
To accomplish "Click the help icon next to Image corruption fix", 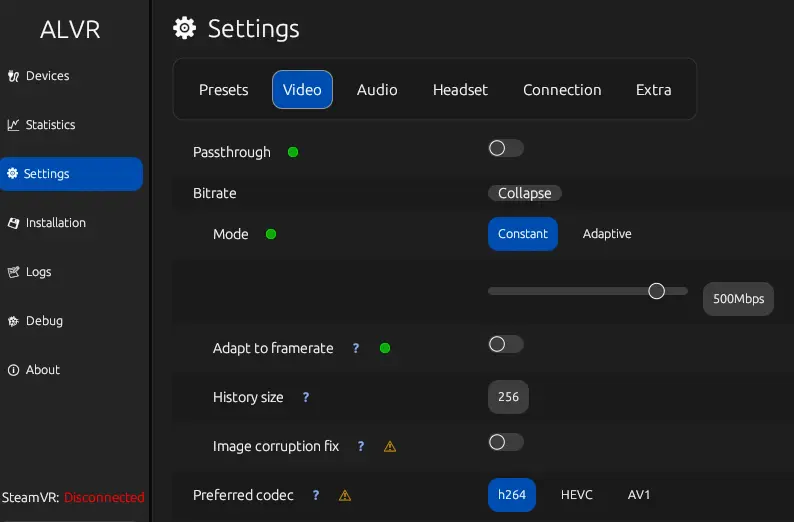I will click(361, 447).
